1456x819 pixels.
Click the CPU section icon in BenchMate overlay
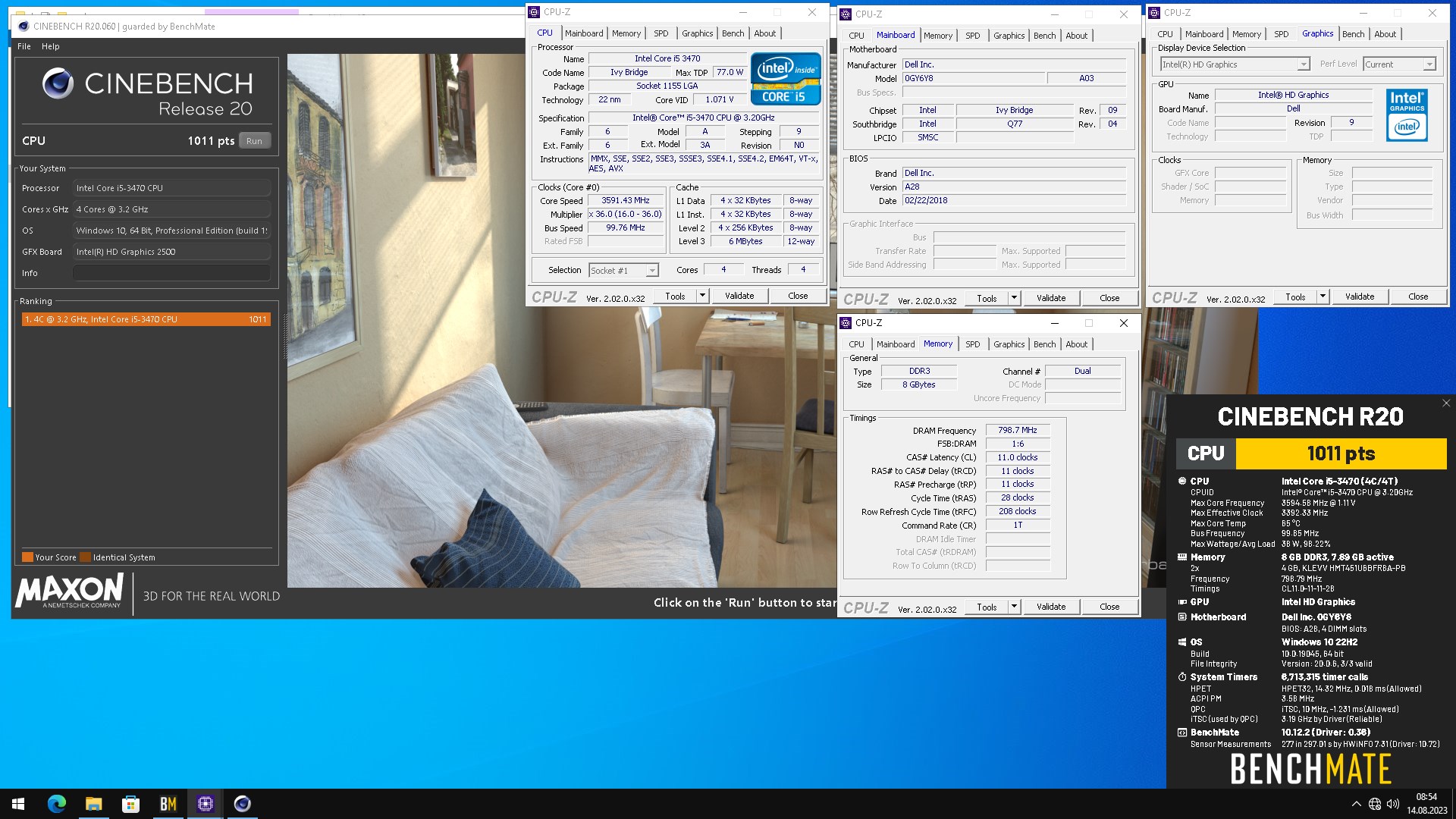(1181, 481)
